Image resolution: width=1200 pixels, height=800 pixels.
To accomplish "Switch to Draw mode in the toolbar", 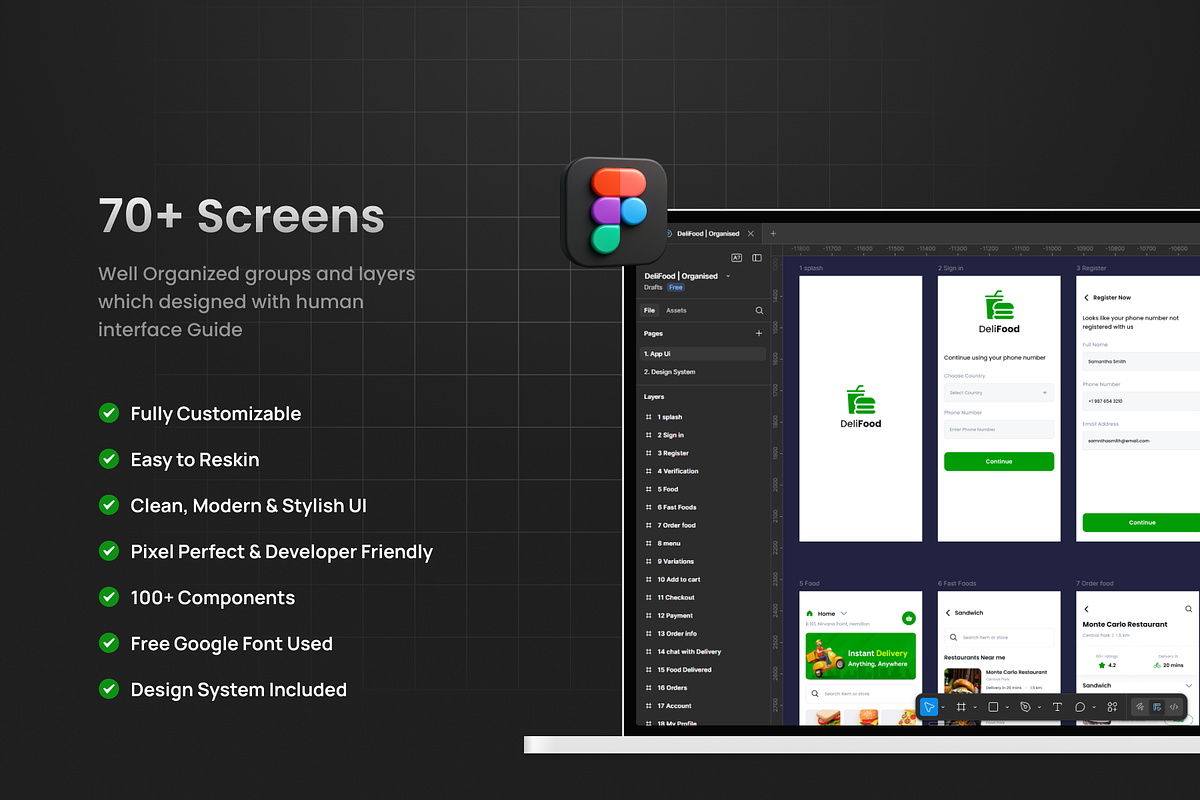I will coord(1139,707).
